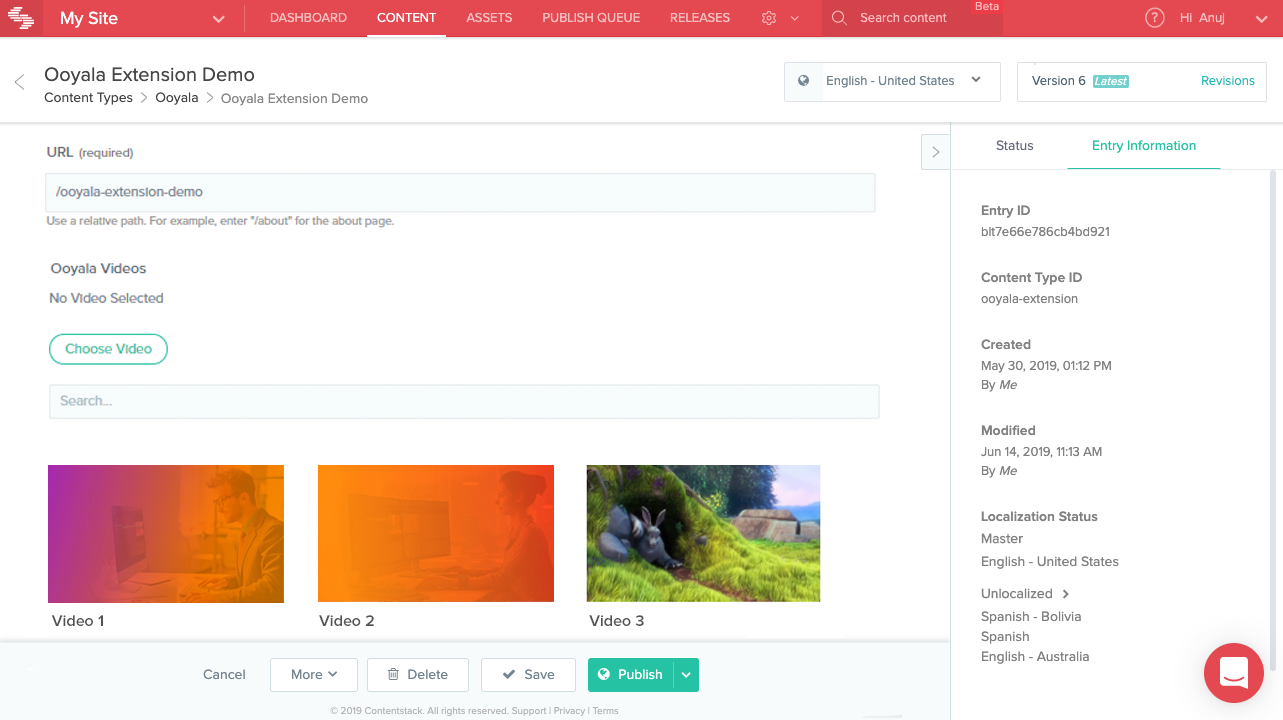Screen dimensions: 1283x720
Task: Click the search magnifier icon
Action: [x=839, y=18]
